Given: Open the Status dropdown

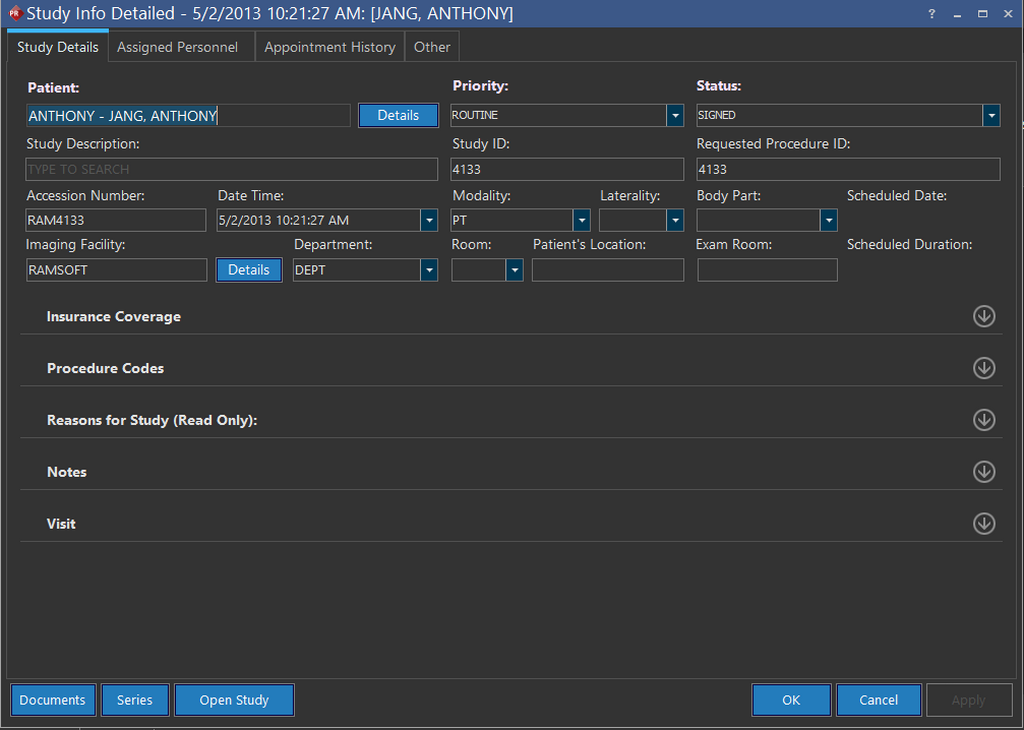Looking at the screenshot, I should (991, 116).
